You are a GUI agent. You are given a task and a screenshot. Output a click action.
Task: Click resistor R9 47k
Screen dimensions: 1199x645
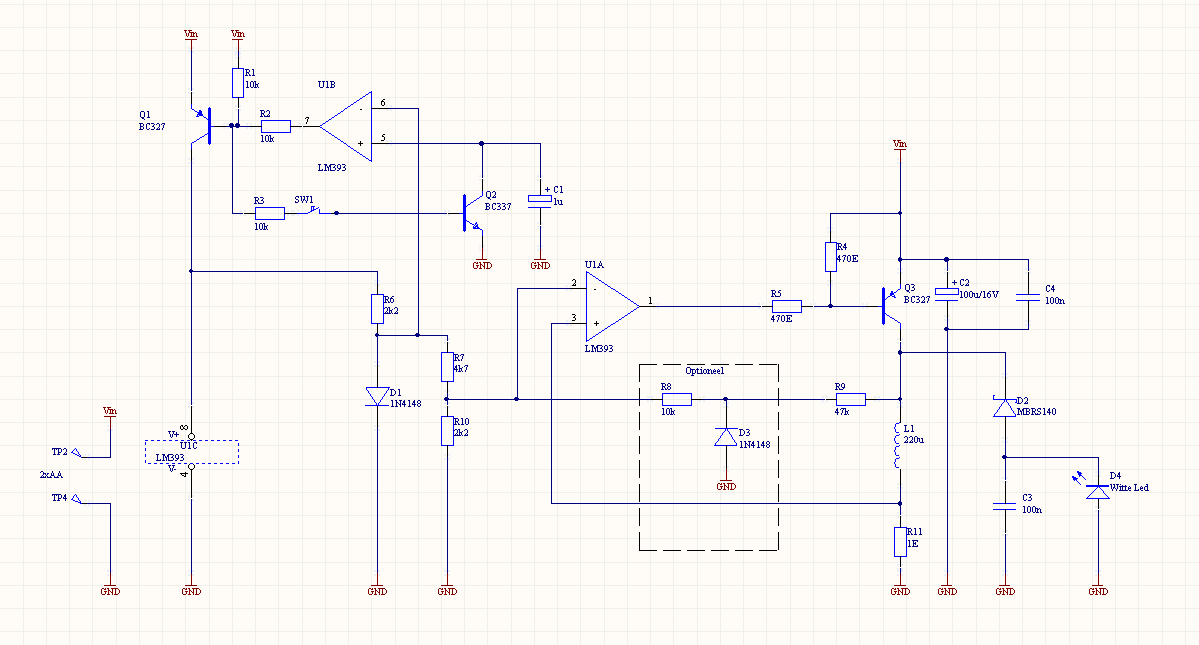850,399
